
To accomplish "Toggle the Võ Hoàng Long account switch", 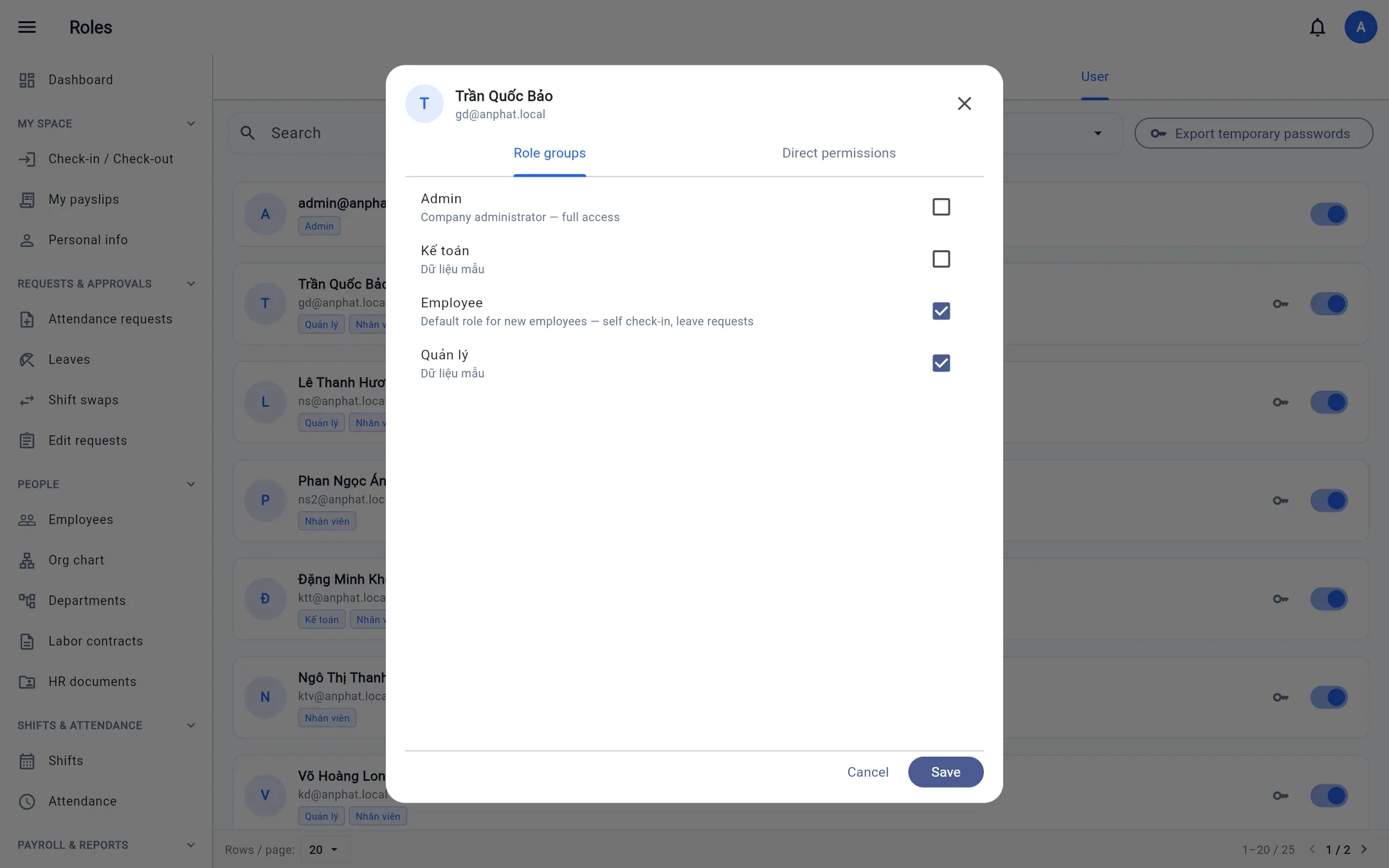I will tap(1329, 795).
